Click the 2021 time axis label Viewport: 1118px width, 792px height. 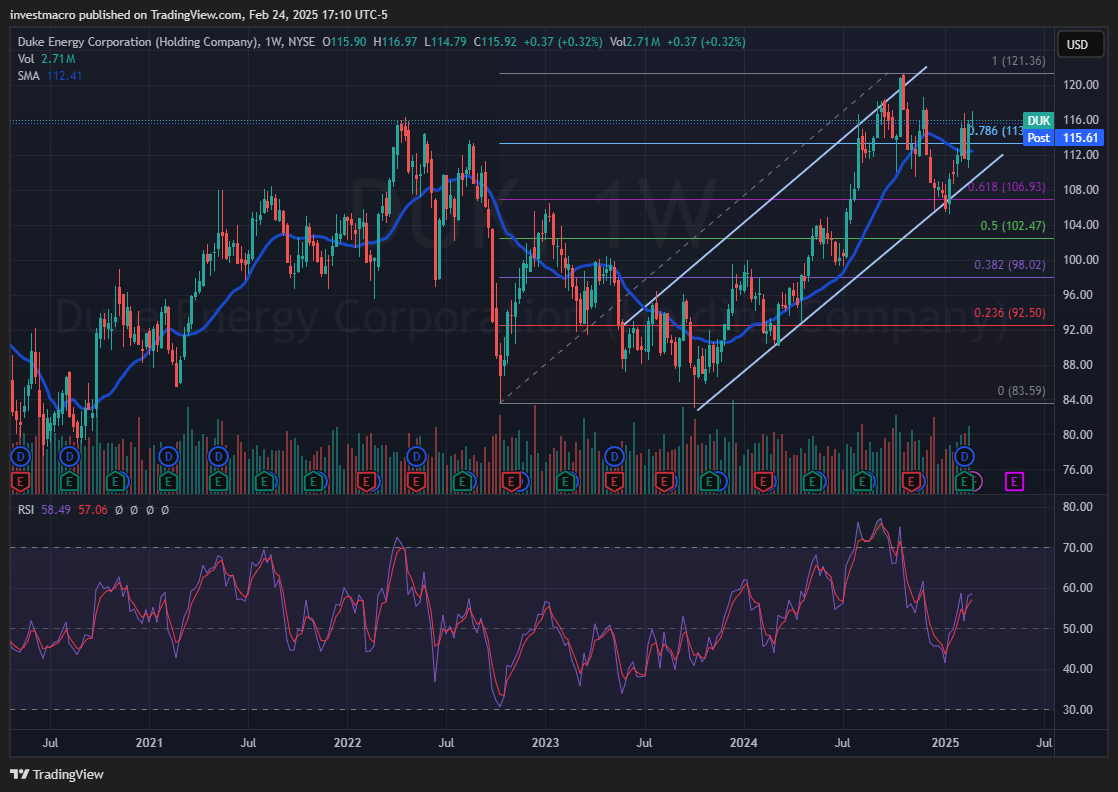(x=149, y=743)
